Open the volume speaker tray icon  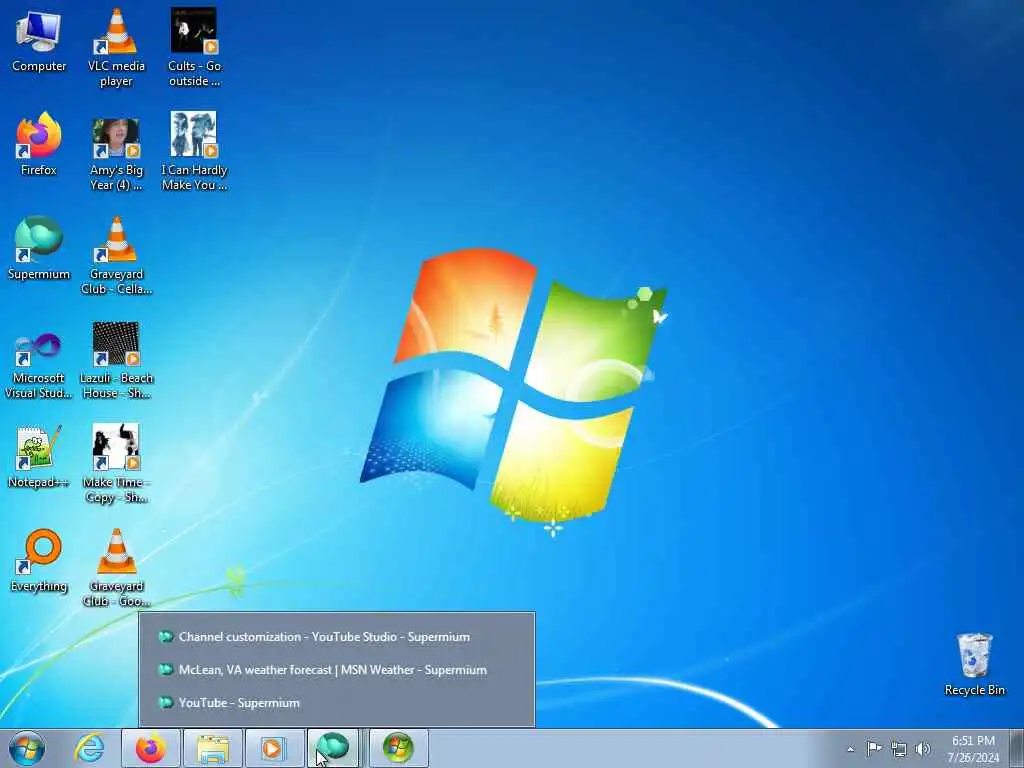[923, 749]
